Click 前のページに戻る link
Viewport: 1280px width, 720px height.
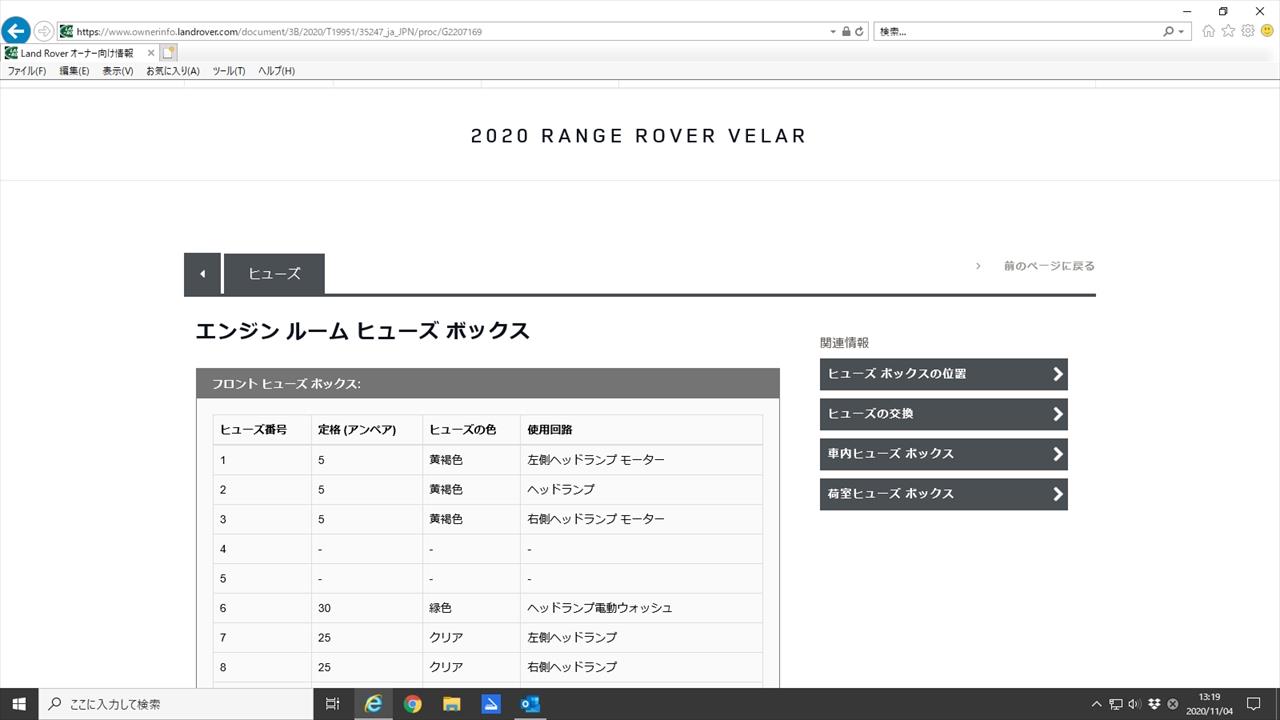[1049, 266]
